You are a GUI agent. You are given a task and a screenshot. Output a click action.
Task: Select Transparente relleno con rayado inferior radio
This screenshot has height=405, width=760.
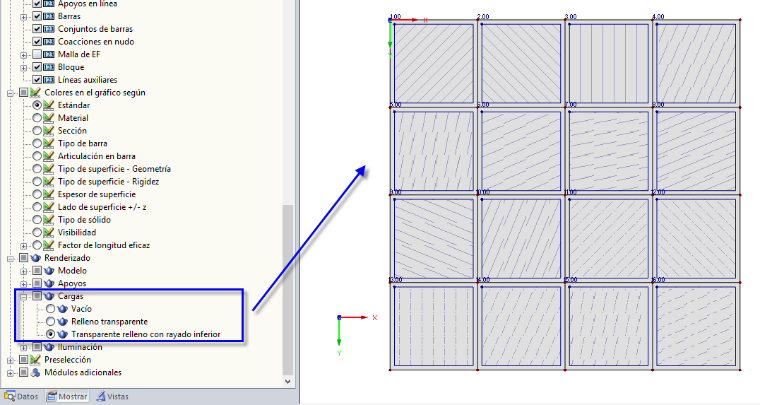[50, 334]
